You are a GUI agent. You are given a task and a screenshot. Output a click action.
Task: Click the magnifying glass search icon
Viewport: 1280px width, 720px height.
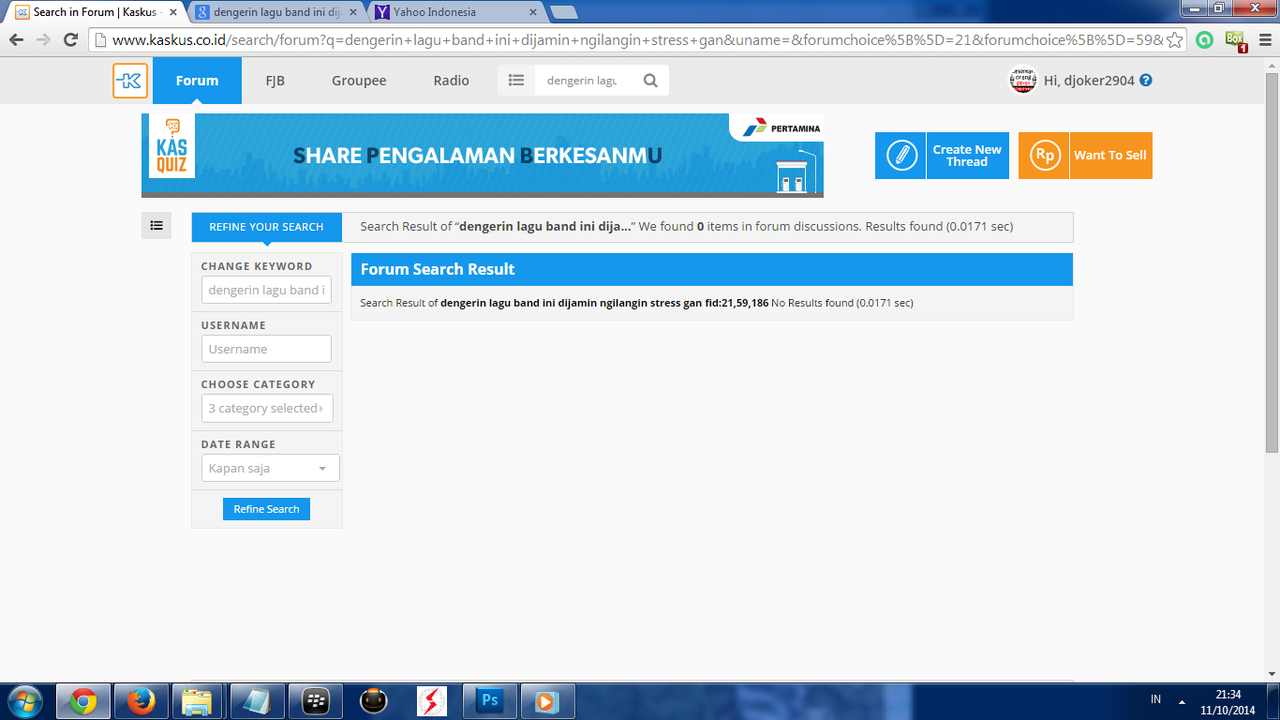(651, 81)
